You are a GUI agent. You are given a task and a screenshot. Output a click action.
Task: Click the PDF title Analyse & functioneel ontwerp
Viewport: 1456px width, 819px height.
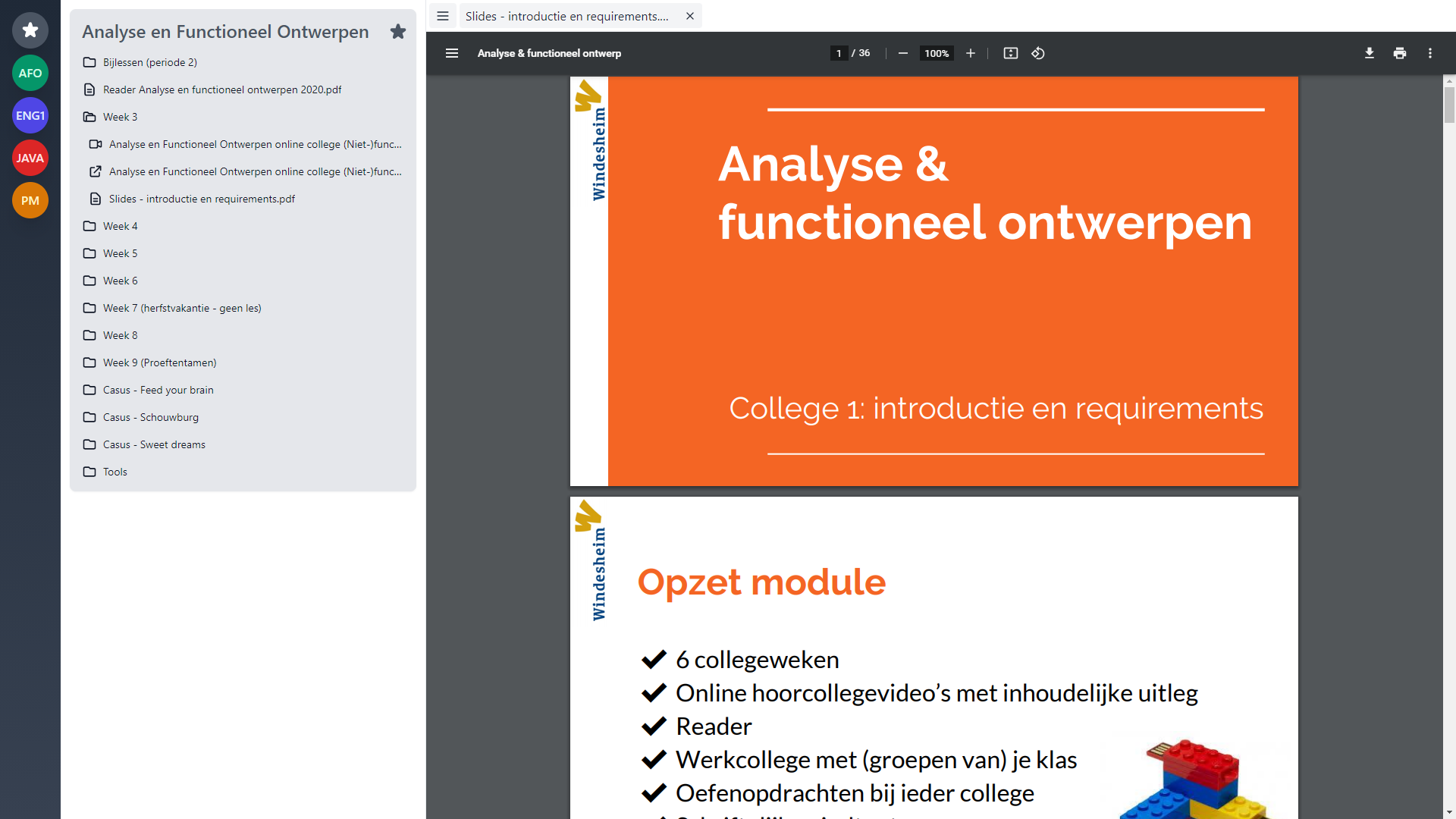click(549, 53)
